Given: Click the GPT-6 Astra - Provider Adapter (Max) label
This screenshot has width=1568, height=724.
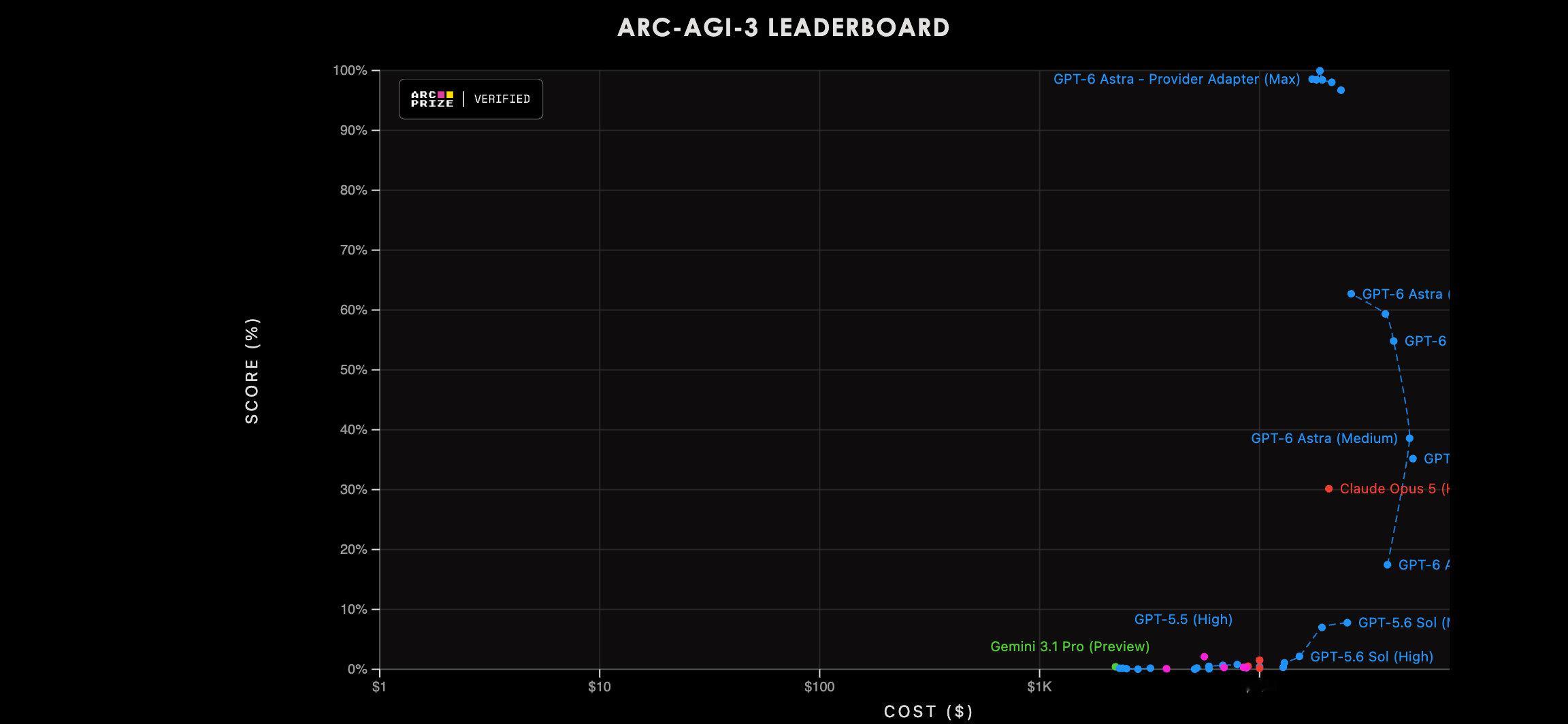Looking at the screenshot, I should [x=1177, y=79].
